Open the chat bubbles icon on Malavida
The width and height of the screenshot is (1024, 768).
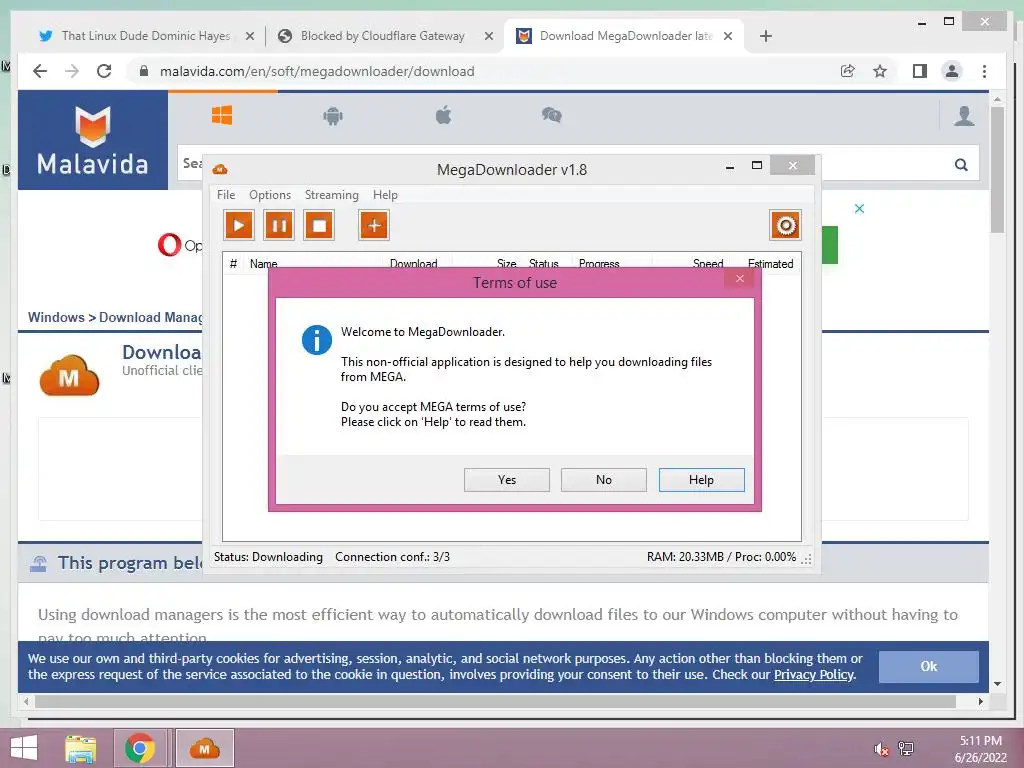tap(552, 116)
